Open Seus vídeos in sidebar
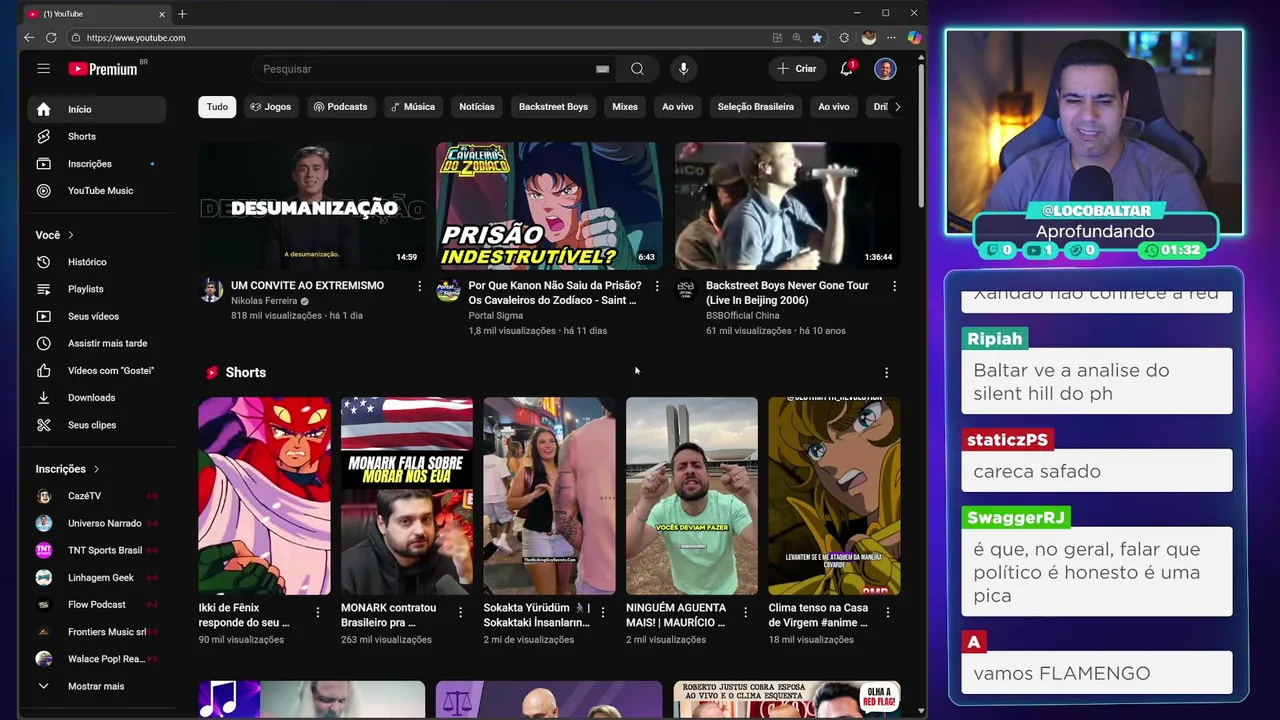 pyautogui.click(x=97, y=316)
